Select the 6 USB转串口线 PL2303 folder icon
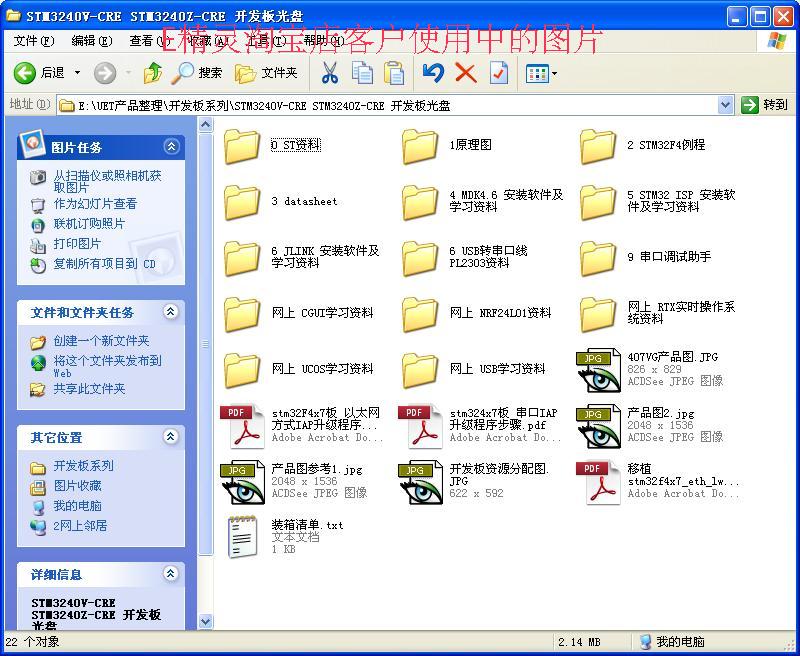Screen dimensions: 800x656 point(420,258)
